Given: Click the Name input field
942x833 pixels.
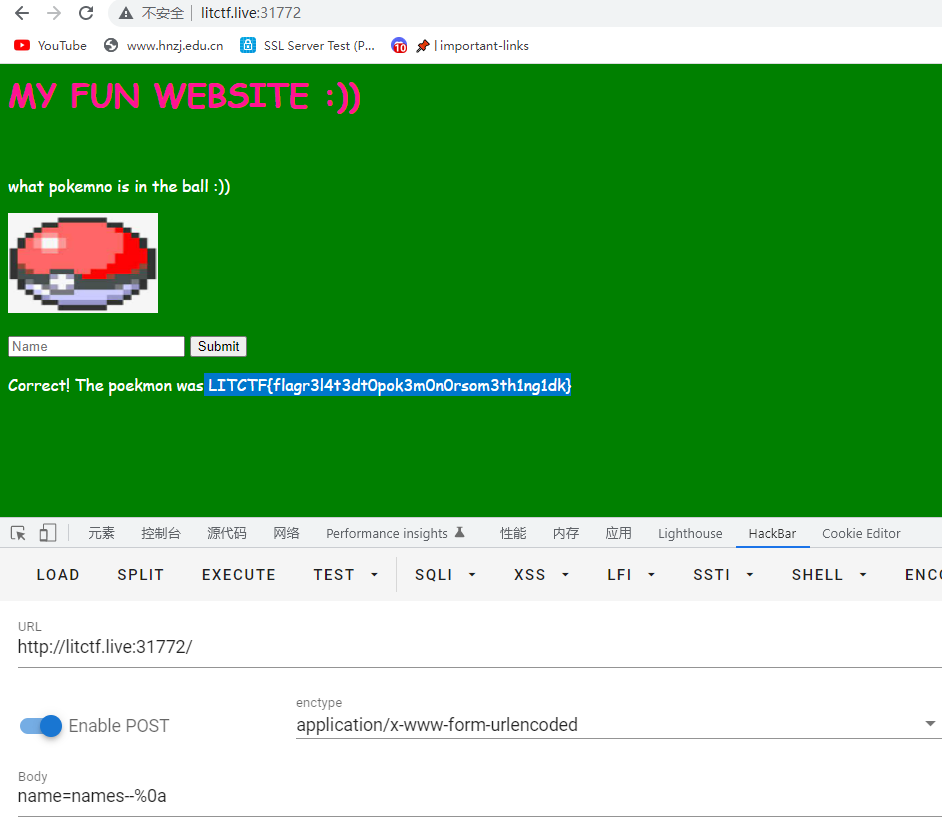Looking at the screenshot, I should coord(96,347).
